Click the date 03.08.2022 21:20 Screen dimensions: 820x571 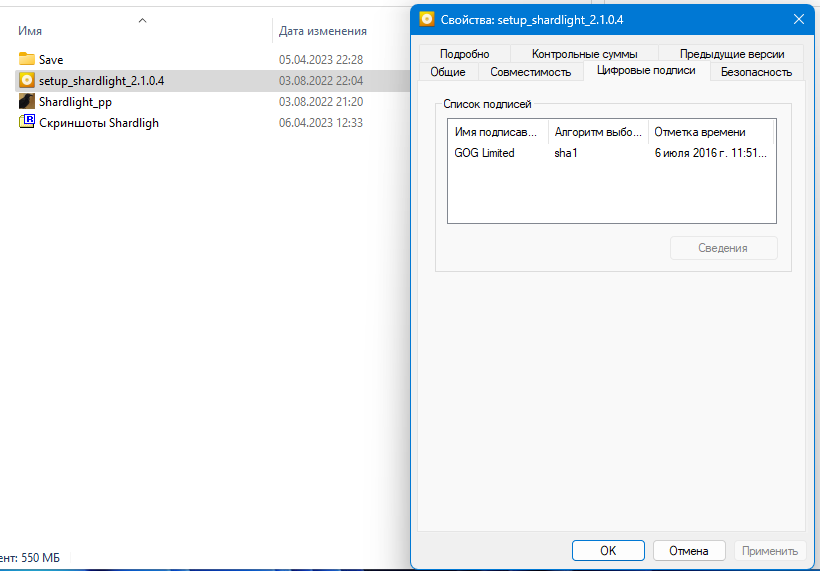point(321,101)
